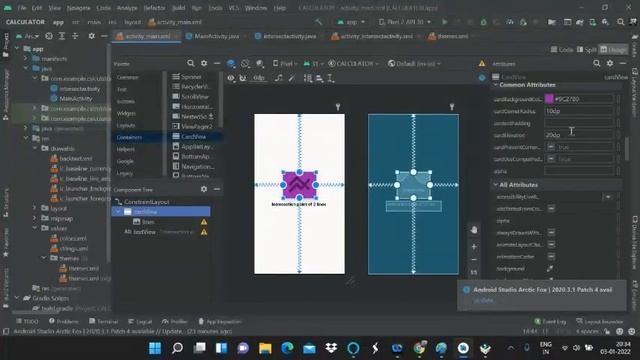Open the Pixel device dropdown
The width and height of the screenshot is (640, 360).
(x=285, y=64)
